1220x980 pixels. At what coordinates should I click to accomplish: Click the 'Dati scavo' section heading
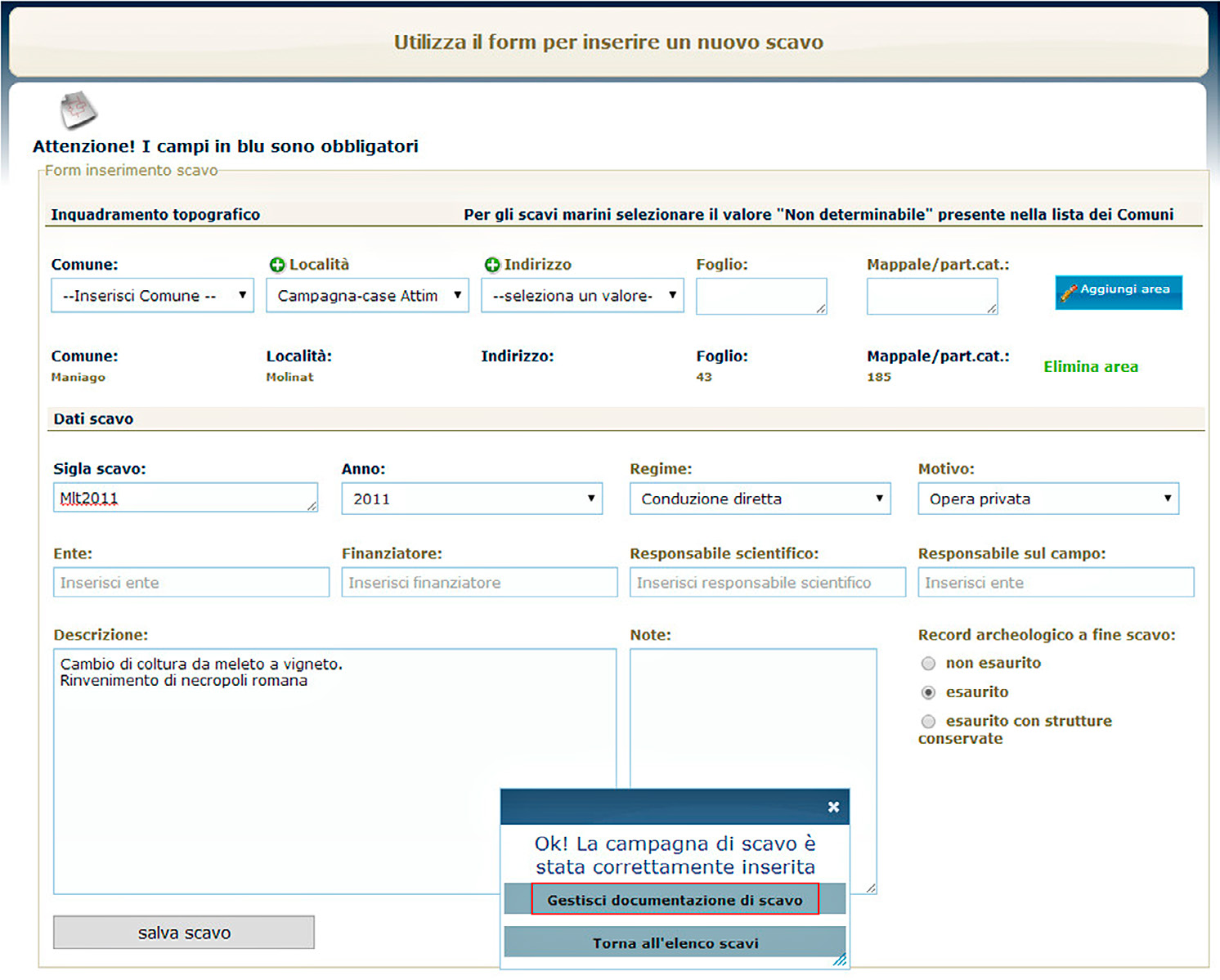[93, 418]
